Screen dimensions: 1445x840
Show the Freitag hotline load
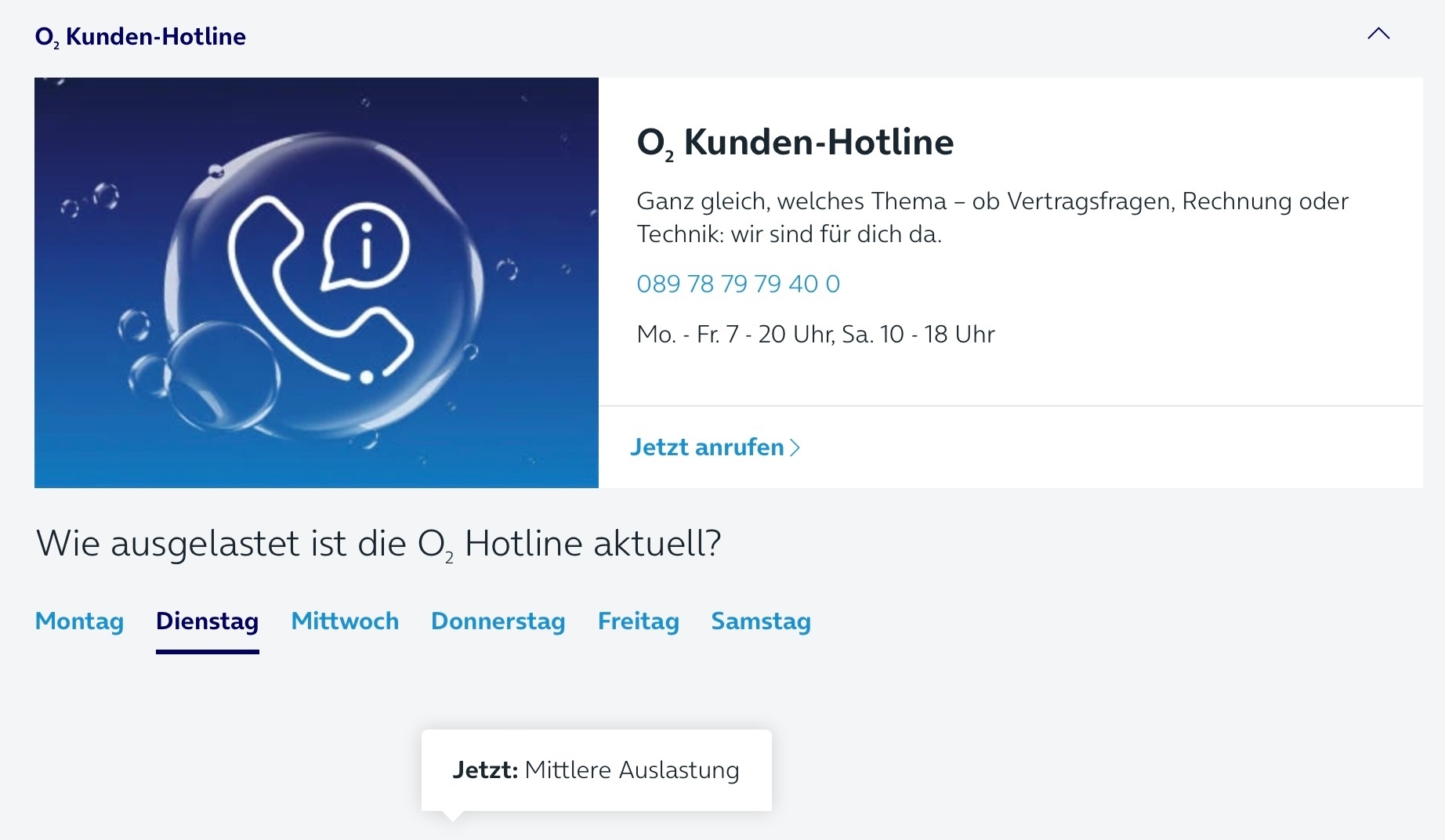click(638, 621)
